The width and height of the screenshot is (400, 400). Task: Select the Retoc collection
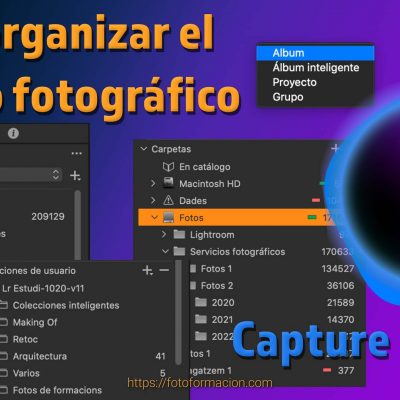[x=25, y=339]
